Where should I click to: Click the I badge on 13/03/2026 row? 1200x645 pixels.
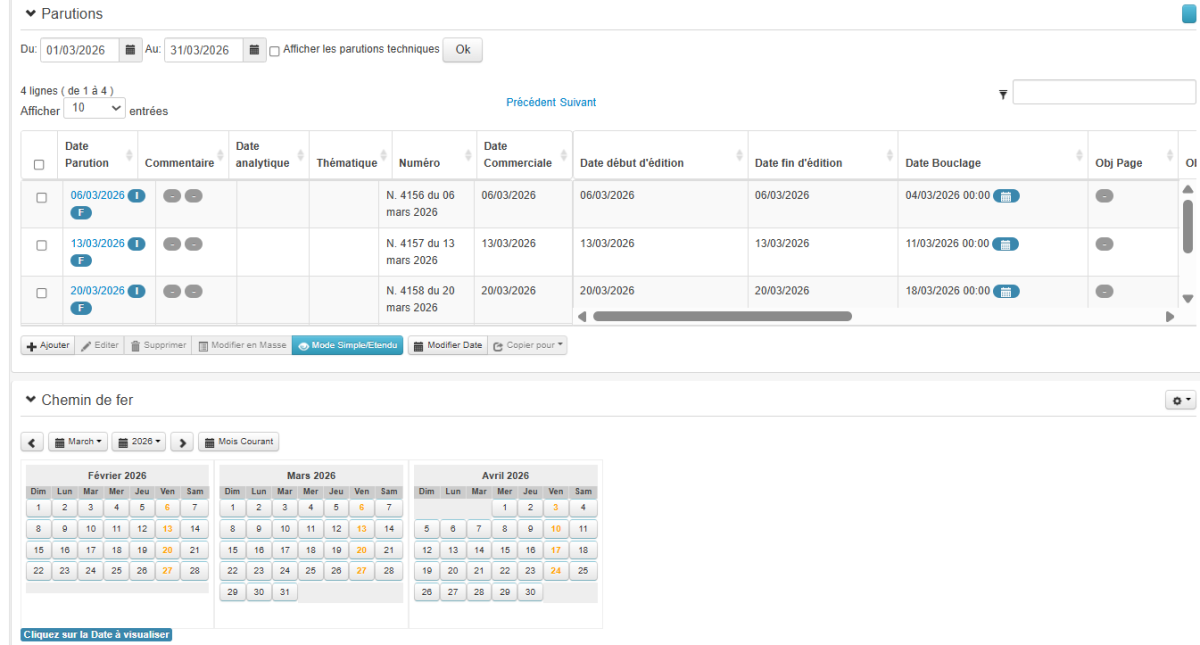tap(137, 243)
